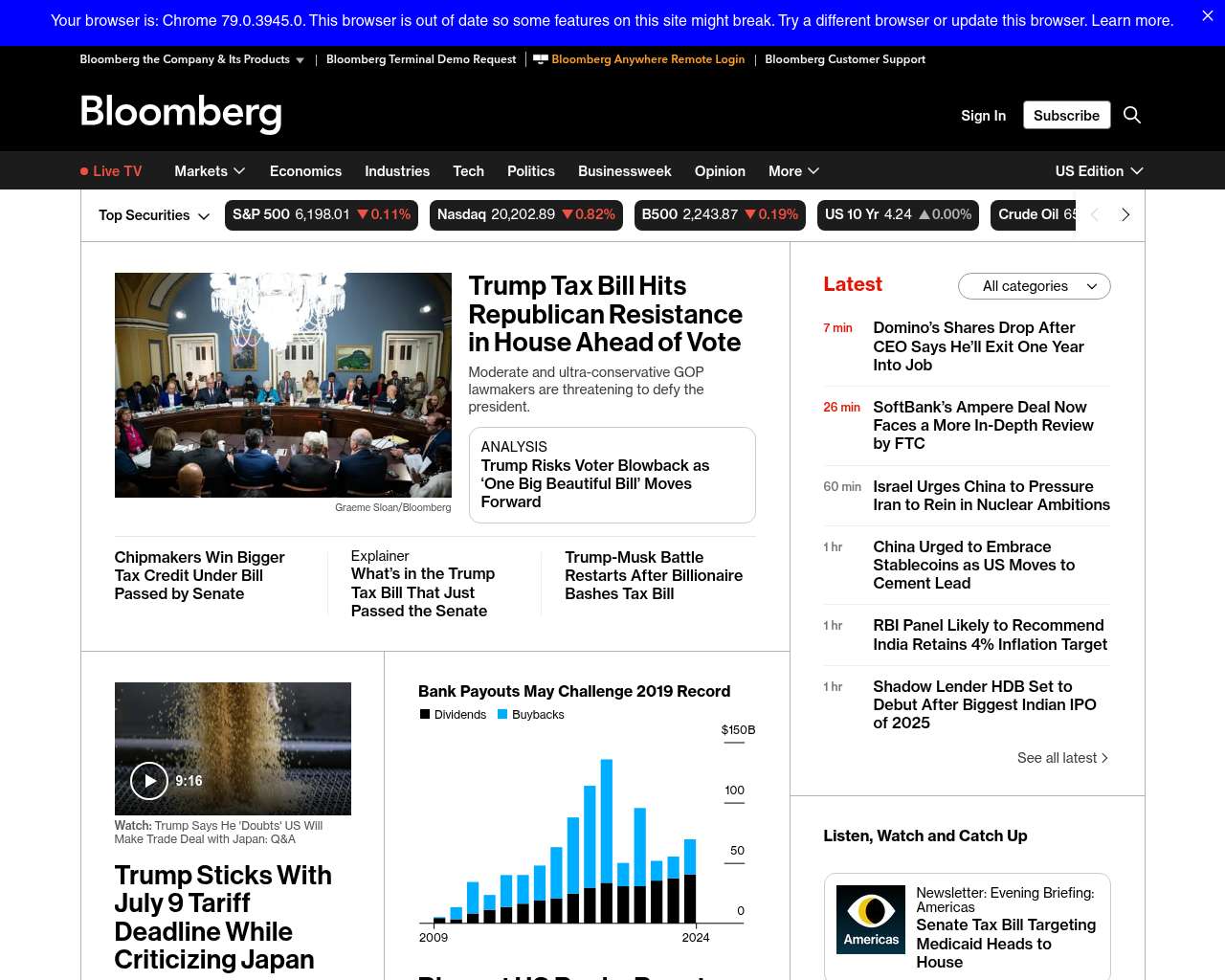This screenshot has width=1225, height=980.
Task: Click the Bank Payouts bar chart
Action: point(587,833)
